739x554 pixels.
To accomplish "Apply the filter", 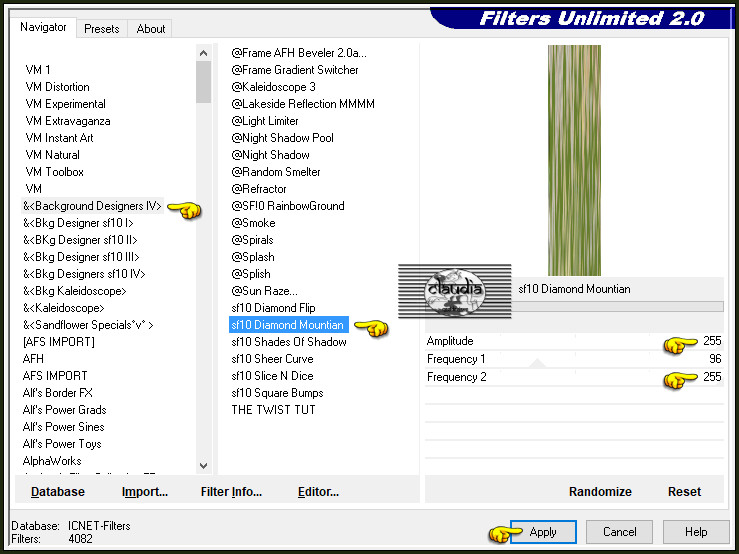I will tap(543, 532).
